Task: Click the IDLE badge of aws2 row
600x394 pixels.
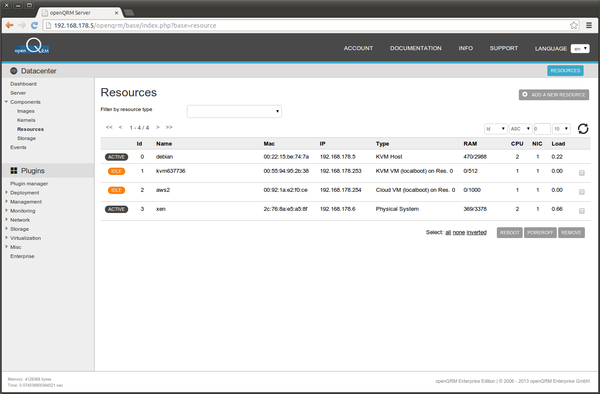Action: (116, 190)
